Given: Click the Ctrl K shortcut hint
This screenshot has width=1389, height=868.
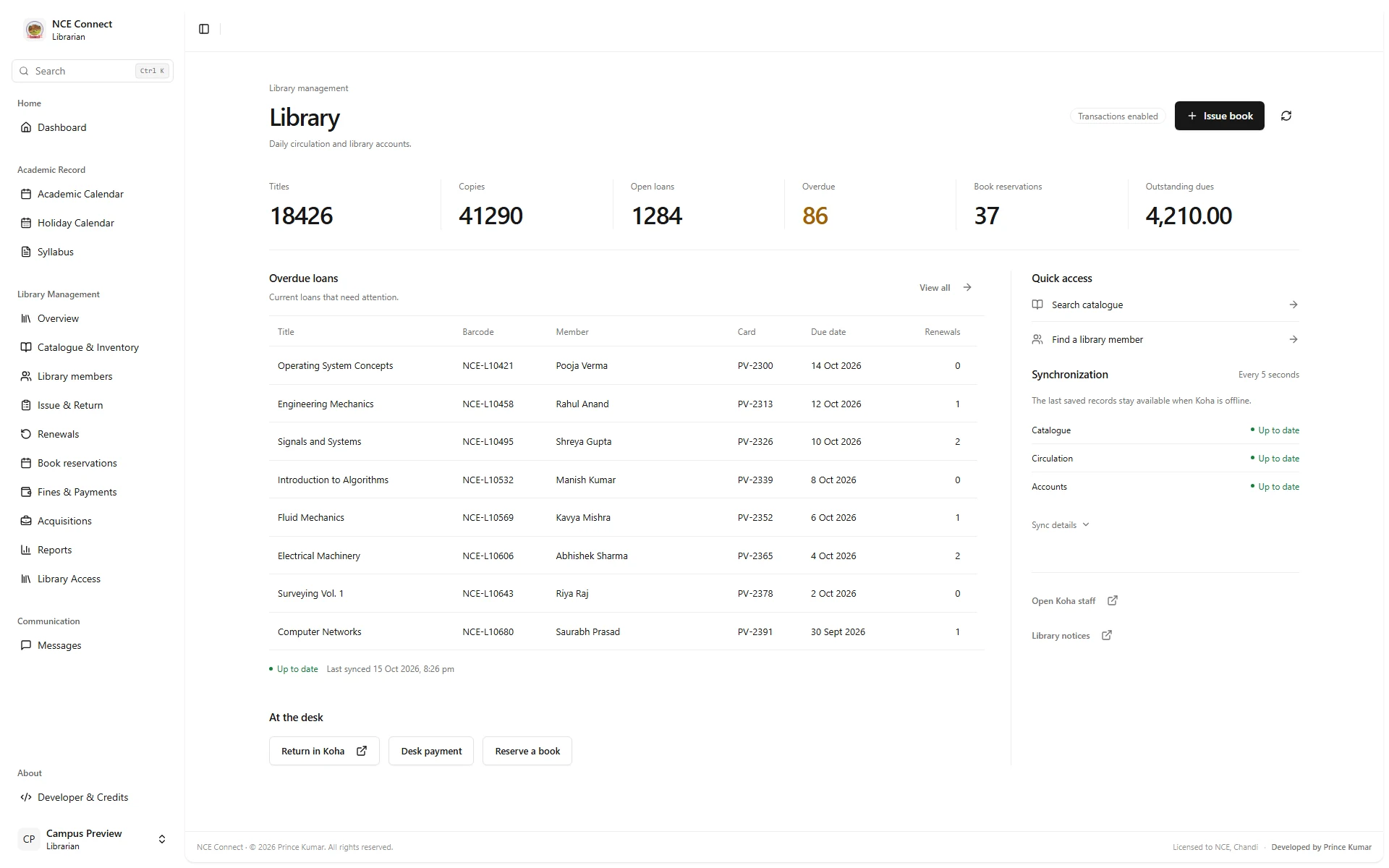Looking at the screenshot, I should (x=152, y=71).
